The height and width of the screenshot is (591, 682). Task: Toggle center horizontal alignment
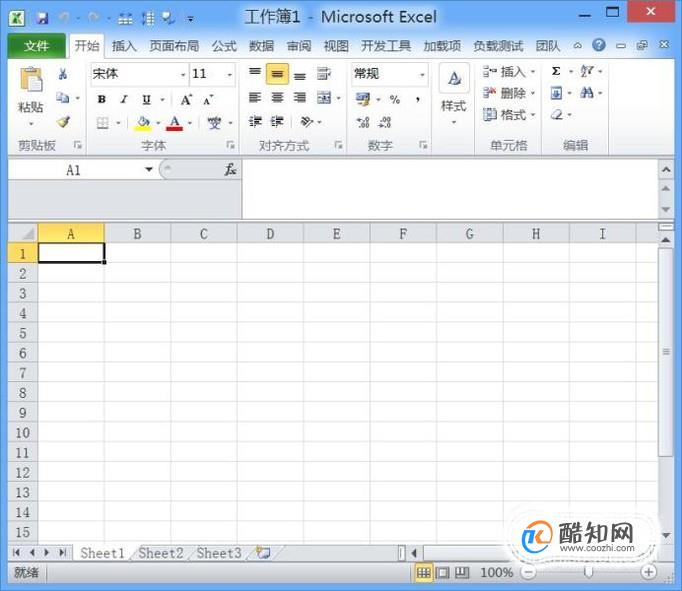tap(277, 97)
